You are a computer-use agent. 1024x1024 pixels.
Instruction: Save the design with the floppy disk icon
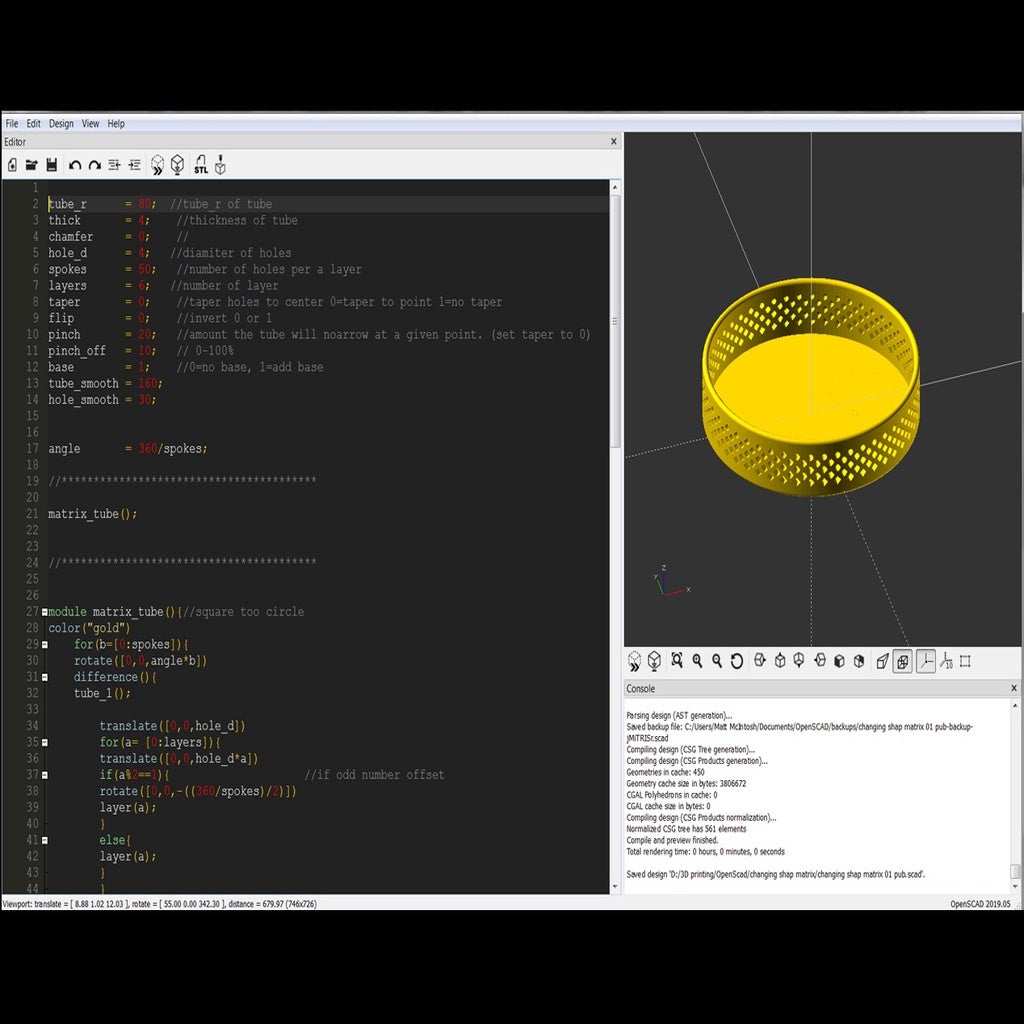[x=51, y=165]
